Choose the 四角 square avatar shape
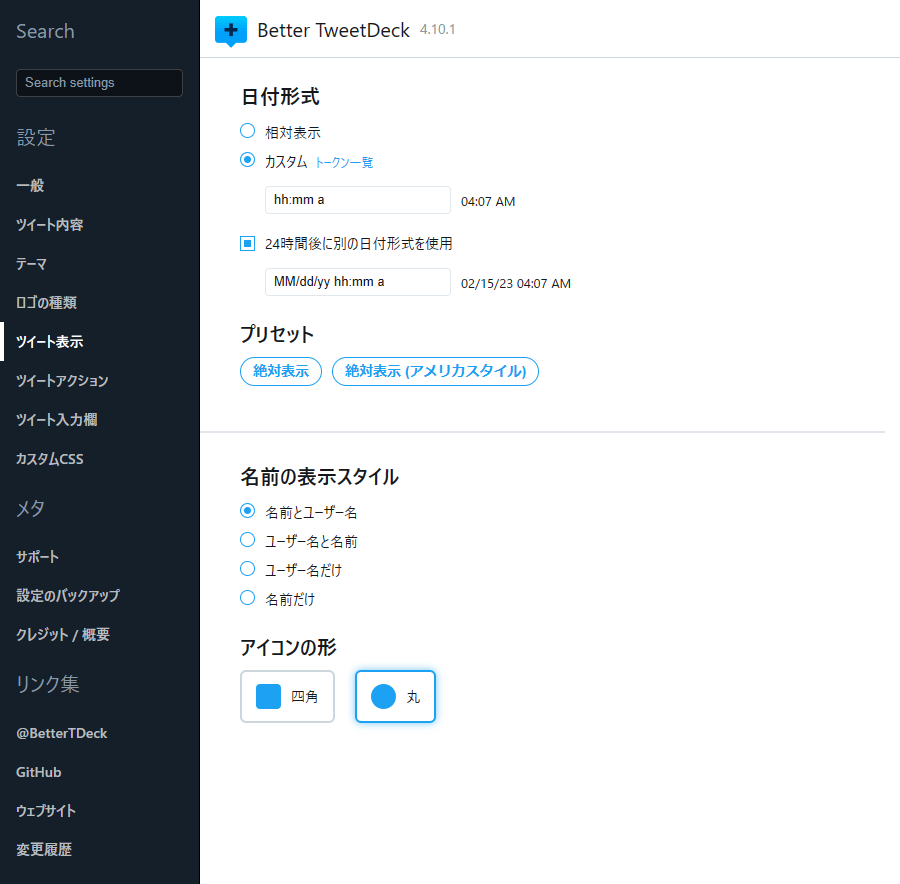 tap(287, 696)
